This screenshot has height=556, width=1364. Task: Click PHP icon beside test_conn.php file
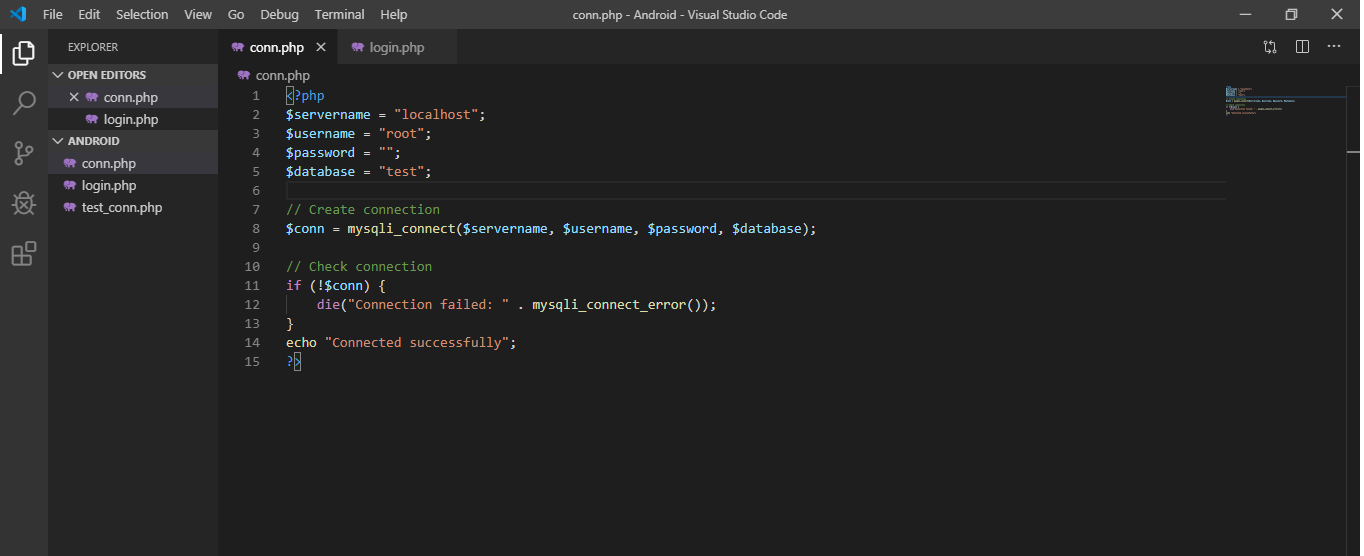point(70,207)
